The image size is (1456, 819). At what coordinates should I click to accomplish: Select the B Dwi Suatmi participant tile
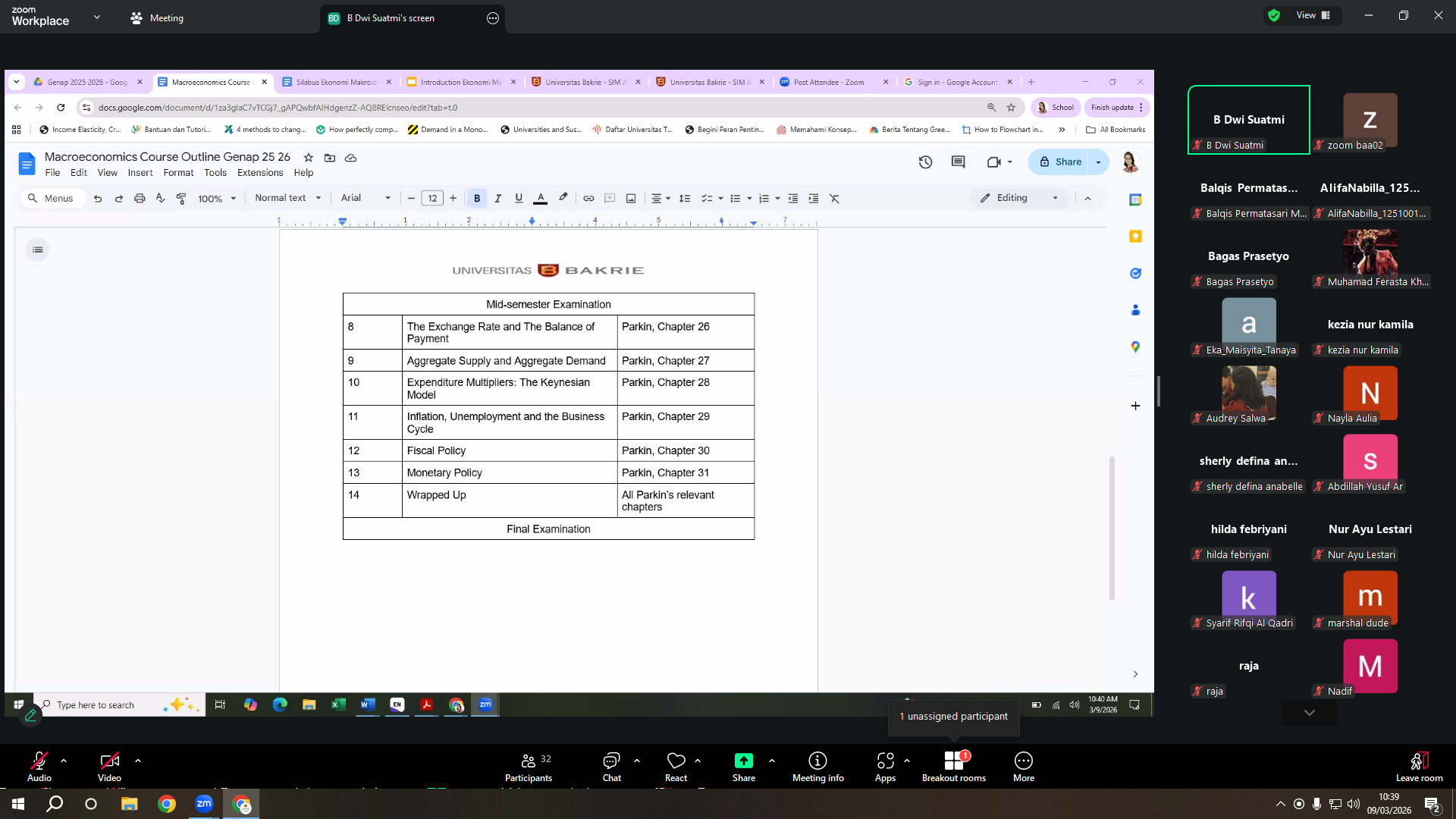click(1249, 120)
